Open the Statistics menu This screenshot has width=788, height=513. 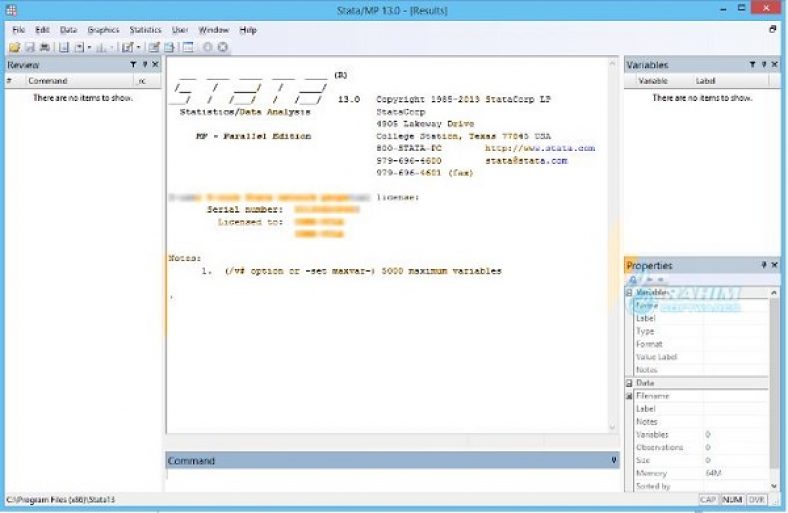[145, 30]
